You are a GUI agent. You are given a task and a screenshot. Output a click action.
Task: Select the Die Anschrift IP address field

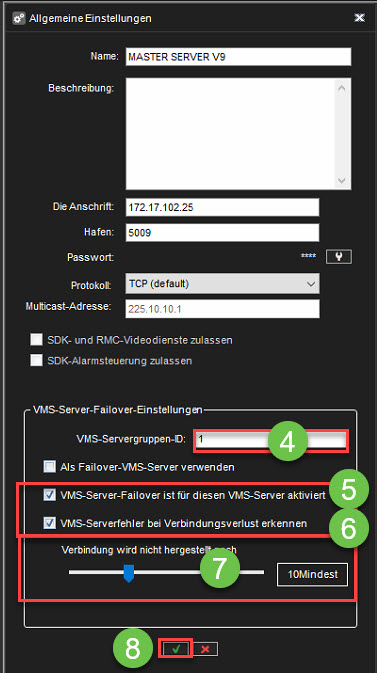pyautogui.click(x=222, y=207)
